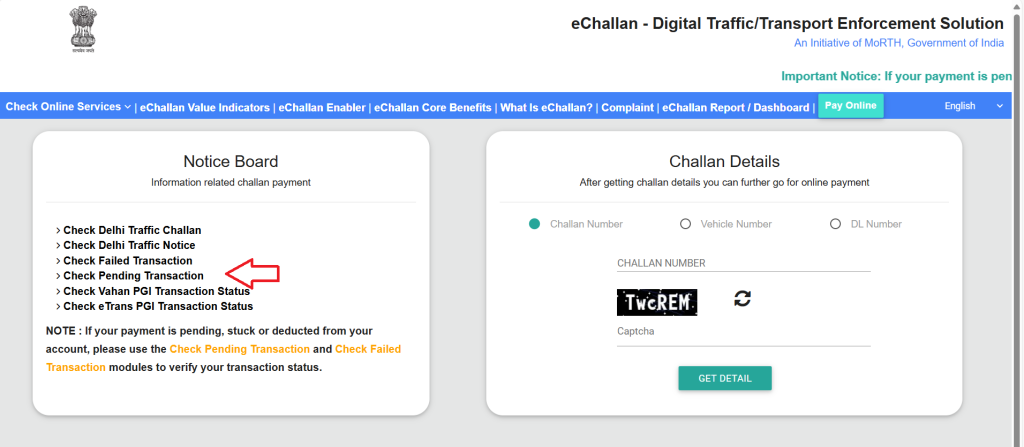This screenshot has width=1024, height=447.
Task: Open the Complaint menu item
Action: click(627, 108)
